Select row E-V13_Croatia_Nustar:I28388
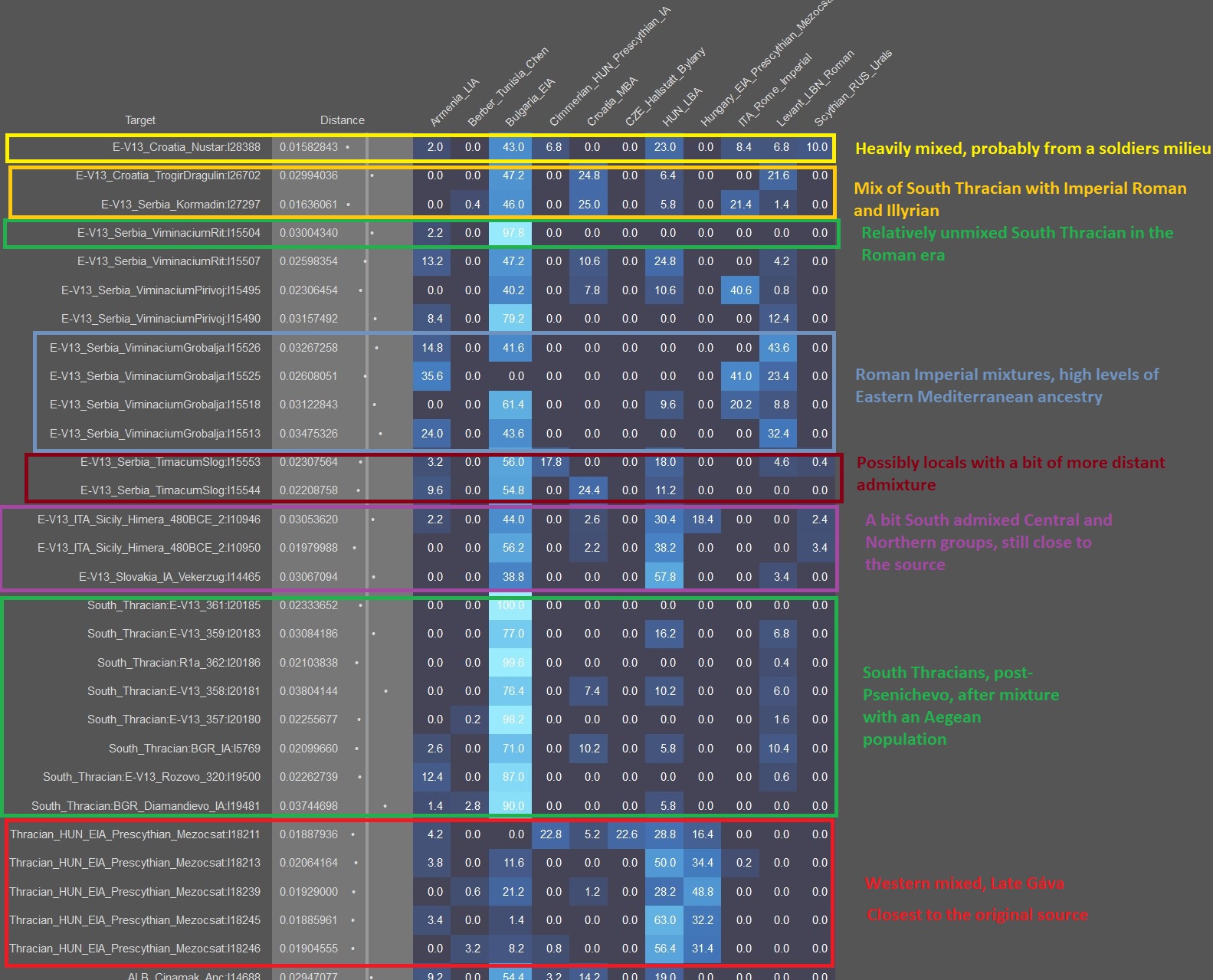 pyautogui.click(x=186, y=147)
